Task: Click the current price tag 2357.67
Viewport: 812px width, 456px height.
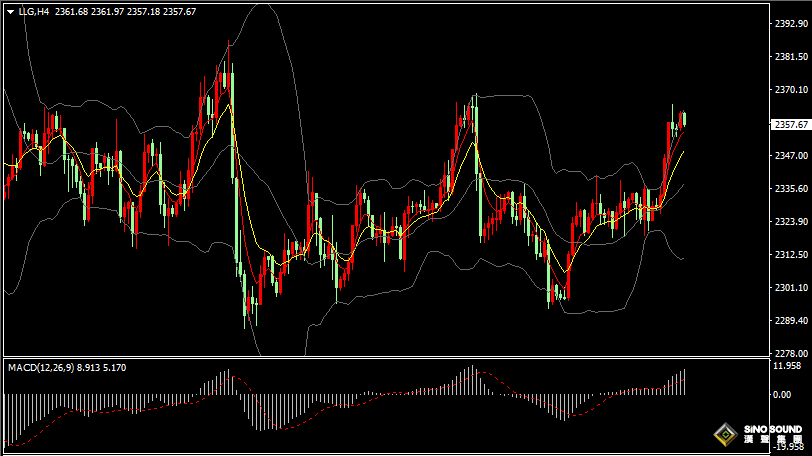Action: pyautogui.click(x=790, y=125)
